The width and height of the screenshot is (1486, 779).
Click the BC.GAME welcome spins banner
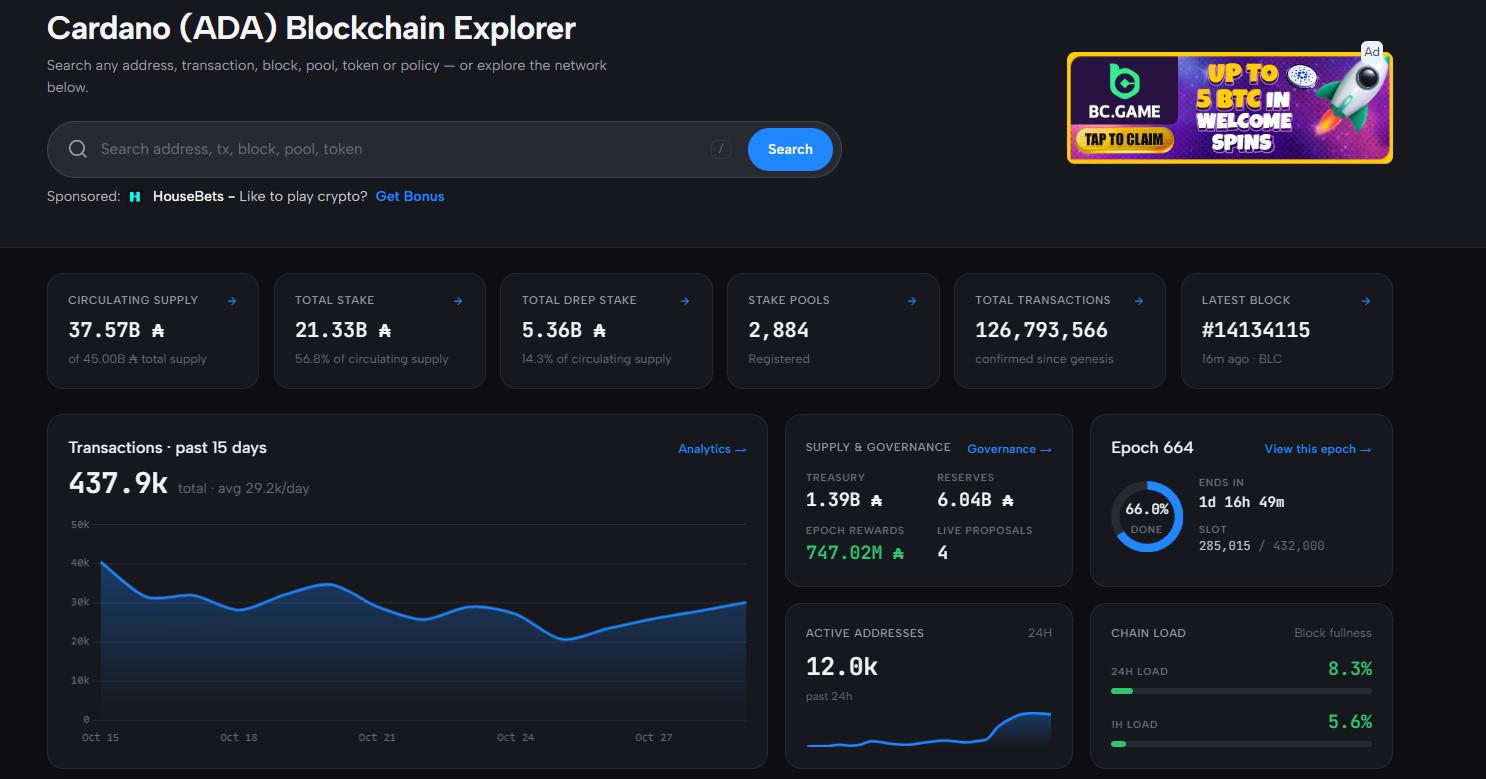tap(1230, 108)
